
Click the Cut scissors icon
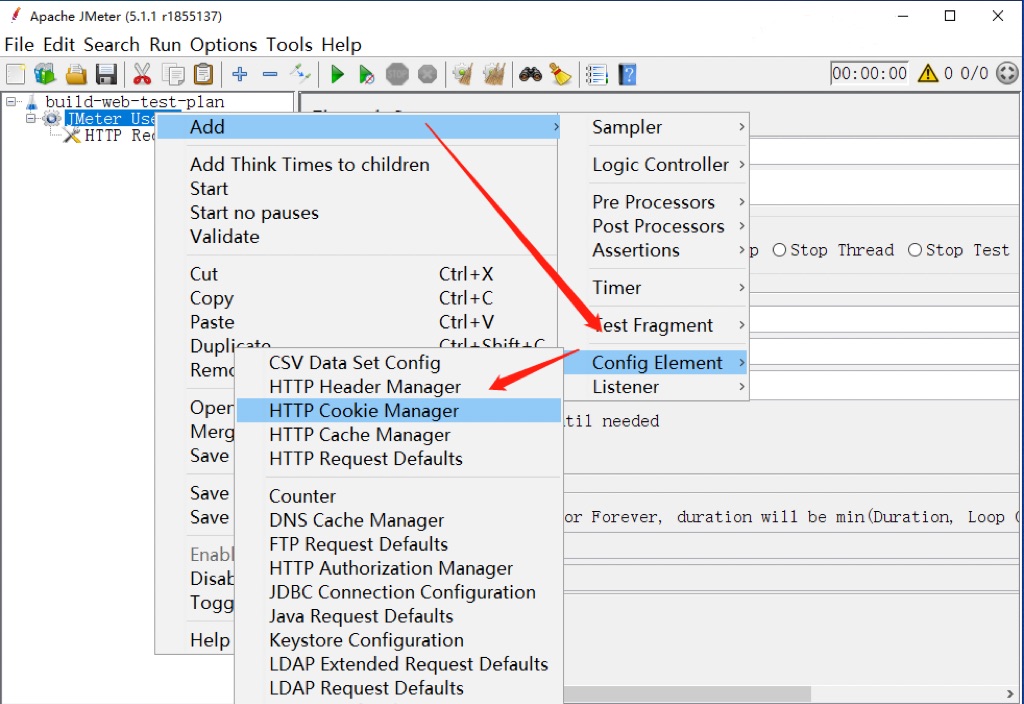click(x=142, y=74)
